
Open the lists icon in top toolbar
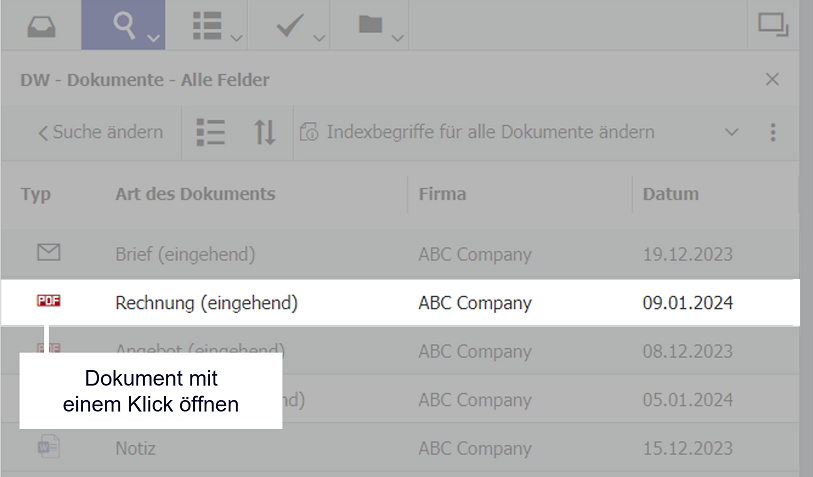(x=206, y=26)
